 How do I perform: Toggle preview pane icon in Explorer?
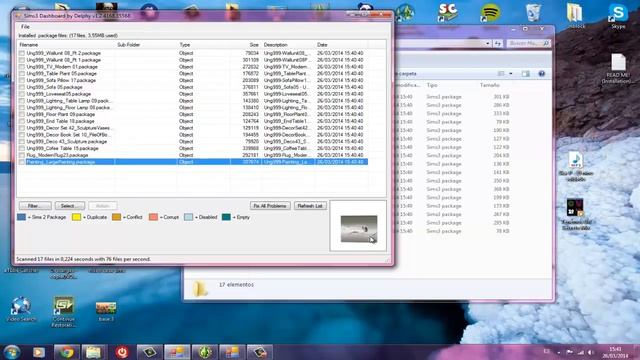tap(525, 74)
